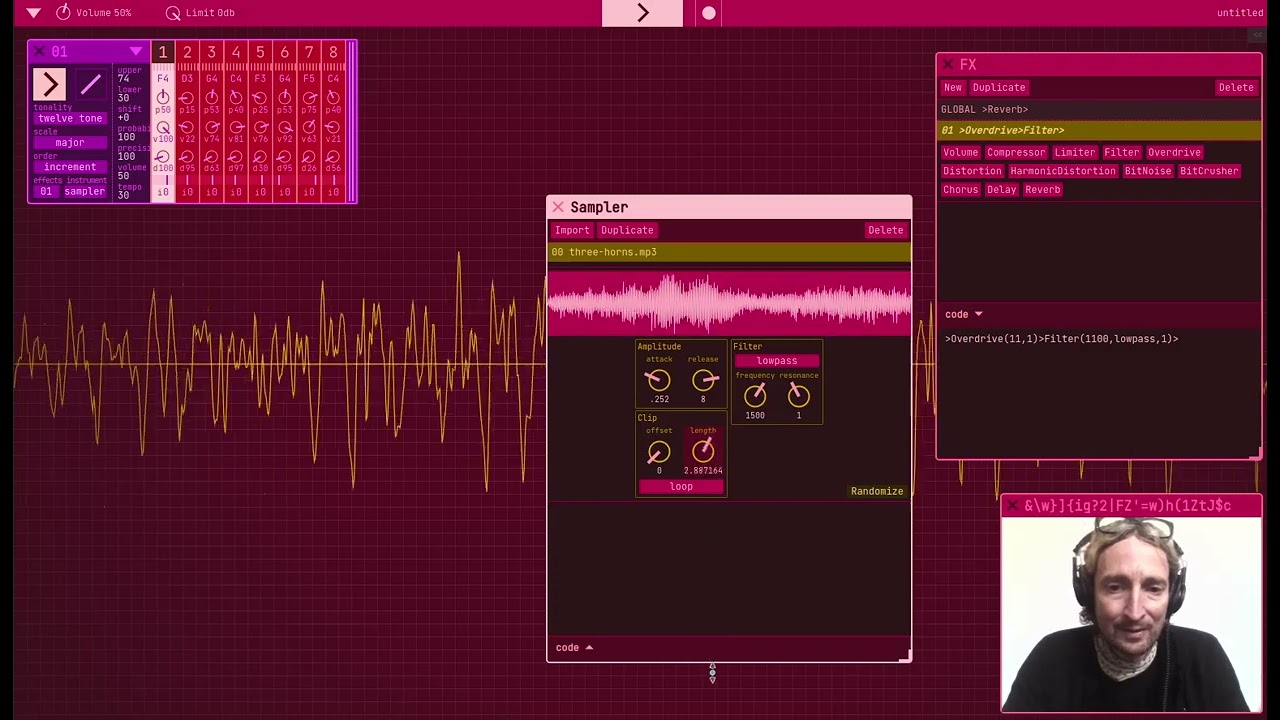Select step 1 in the sequencer
The width and height of the screenshot is (1280, 720).
click(163, 52)
